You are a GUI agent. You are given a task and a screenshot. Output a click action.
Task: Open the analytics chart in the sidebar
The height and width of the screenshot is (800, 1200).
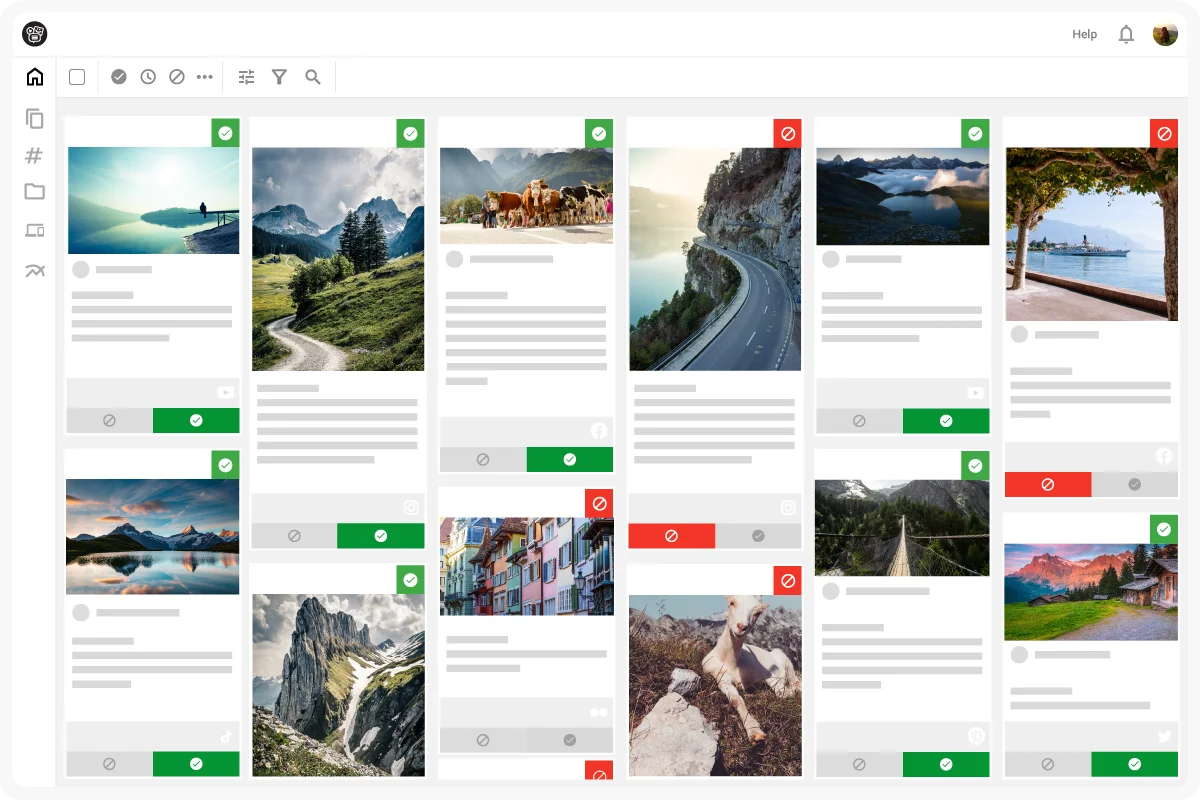(35, 270)
